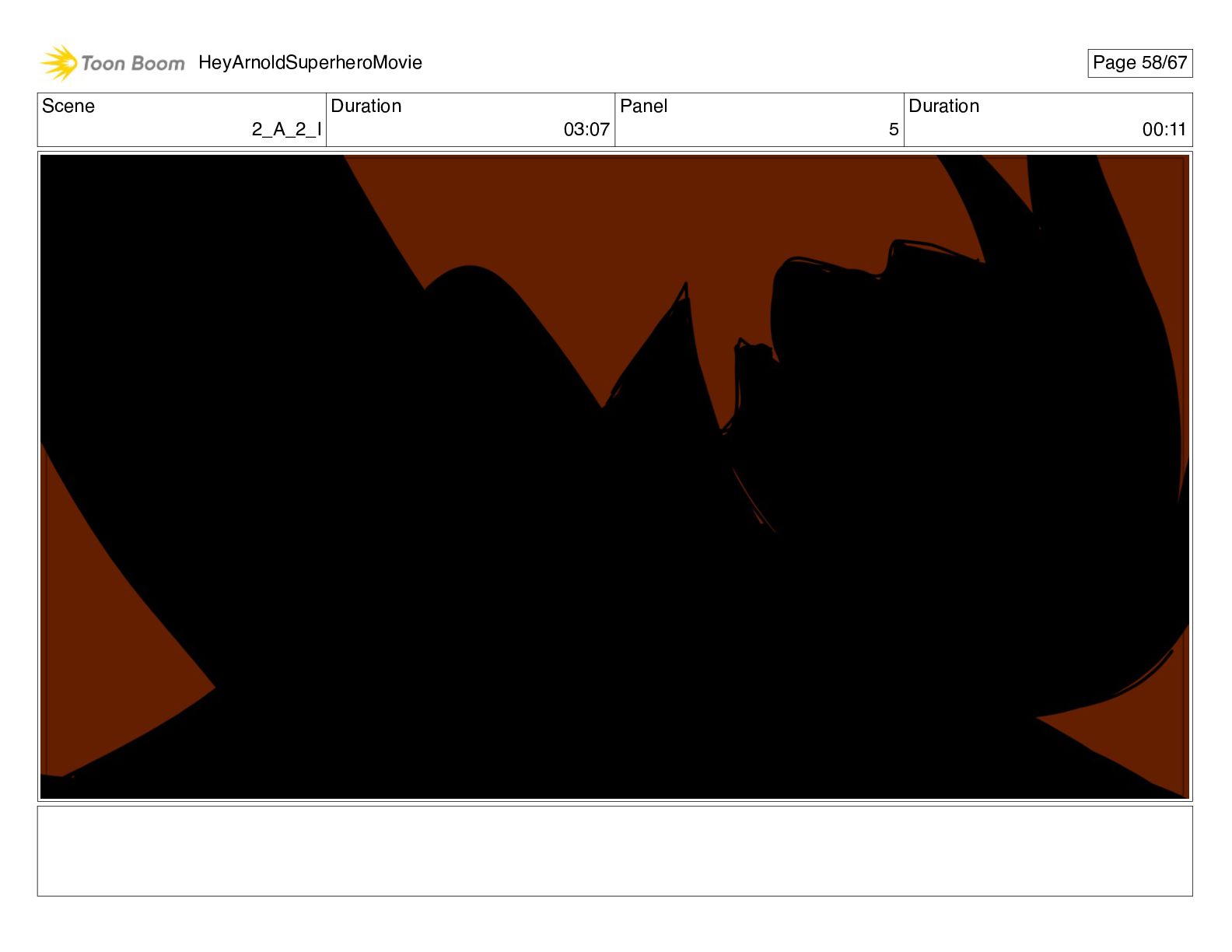The height and width of the screenshot is (952, 1232).
Task: Click the Page 58/67 indicator
Action: pos(1139,63)
